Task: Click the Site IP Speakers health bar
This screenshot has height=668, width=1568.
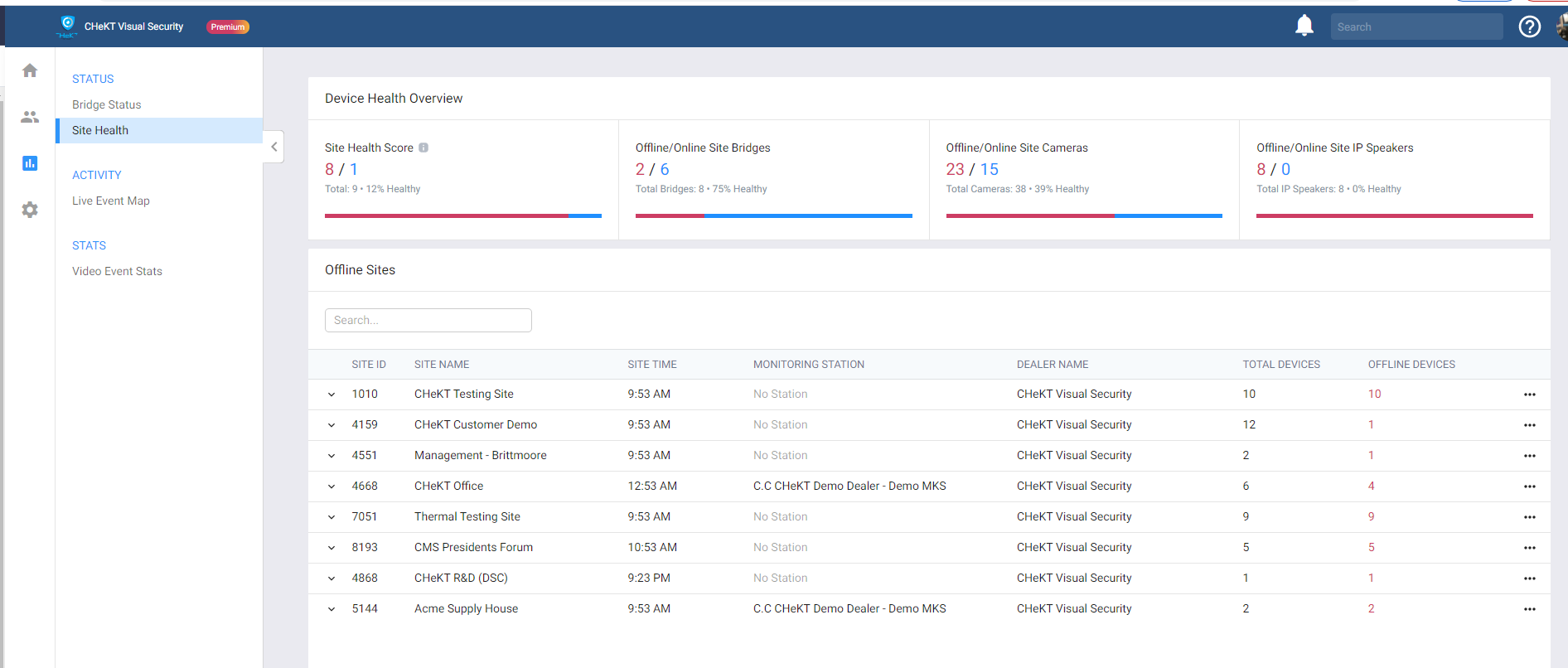Action: 1395,216
